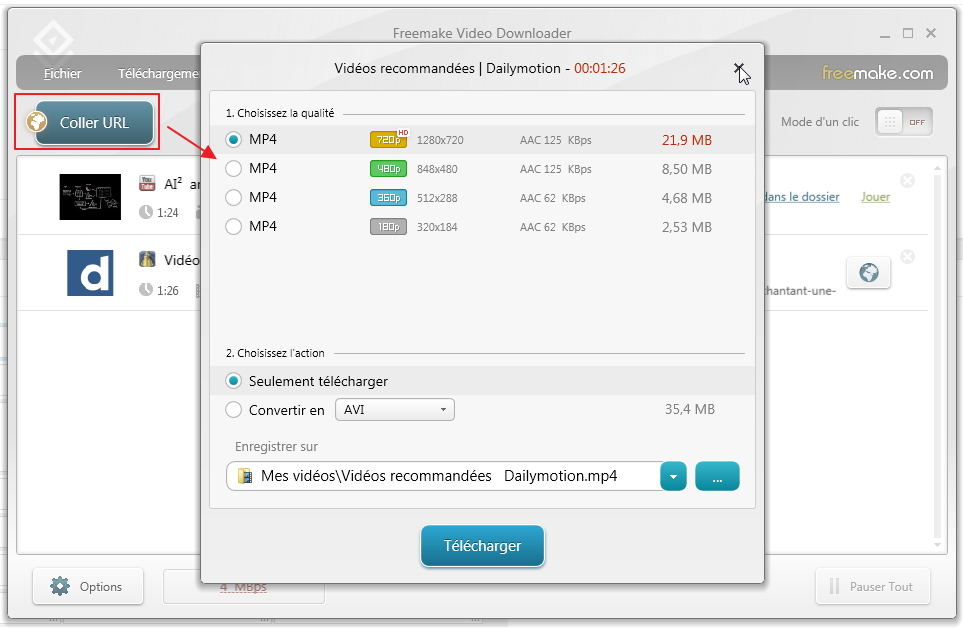Screen dimensions: 963x628
Task: Select the MP4 360p radio button
Action: tap(233, 197)
